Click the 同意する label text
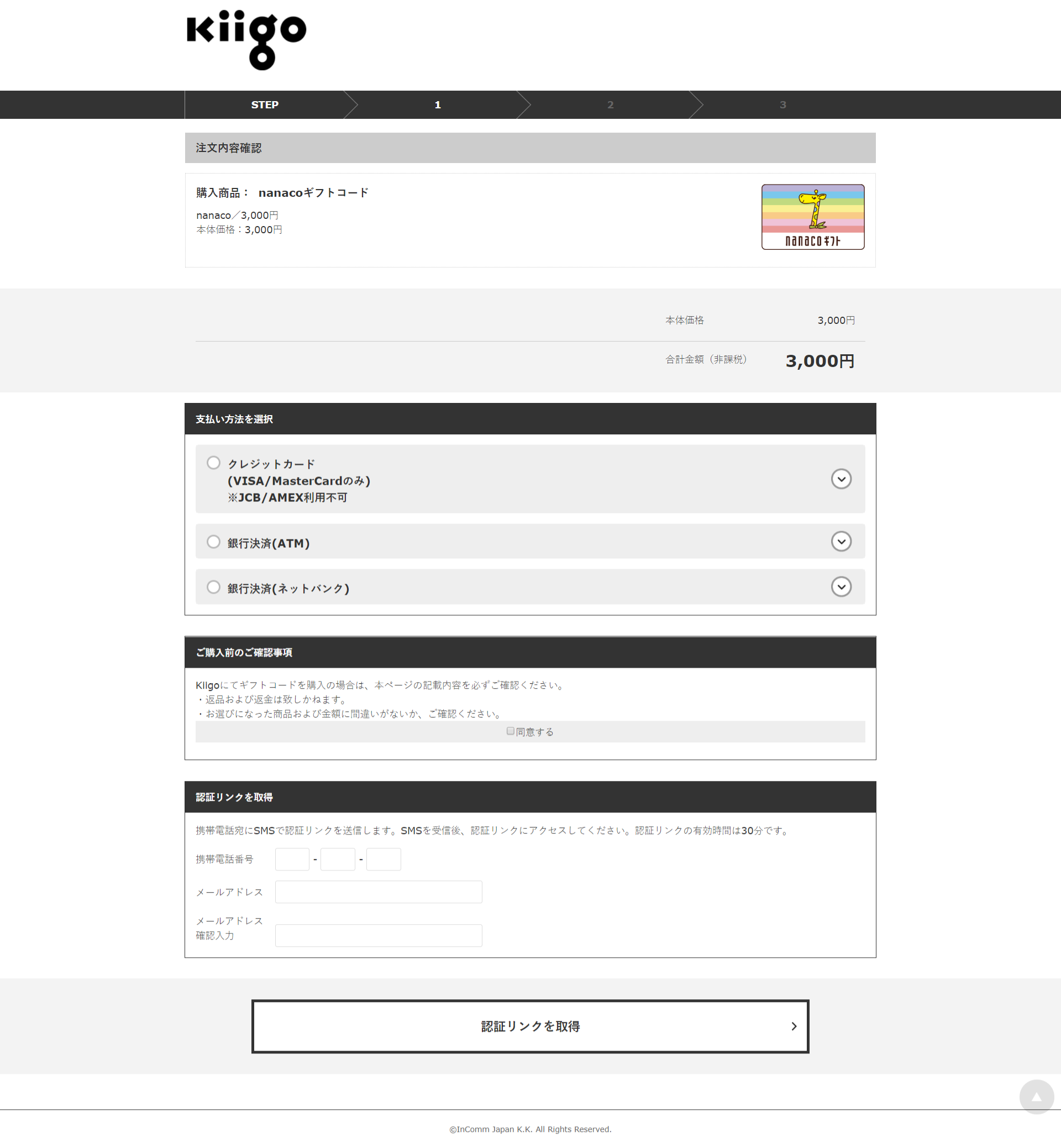 coord(534,732)
